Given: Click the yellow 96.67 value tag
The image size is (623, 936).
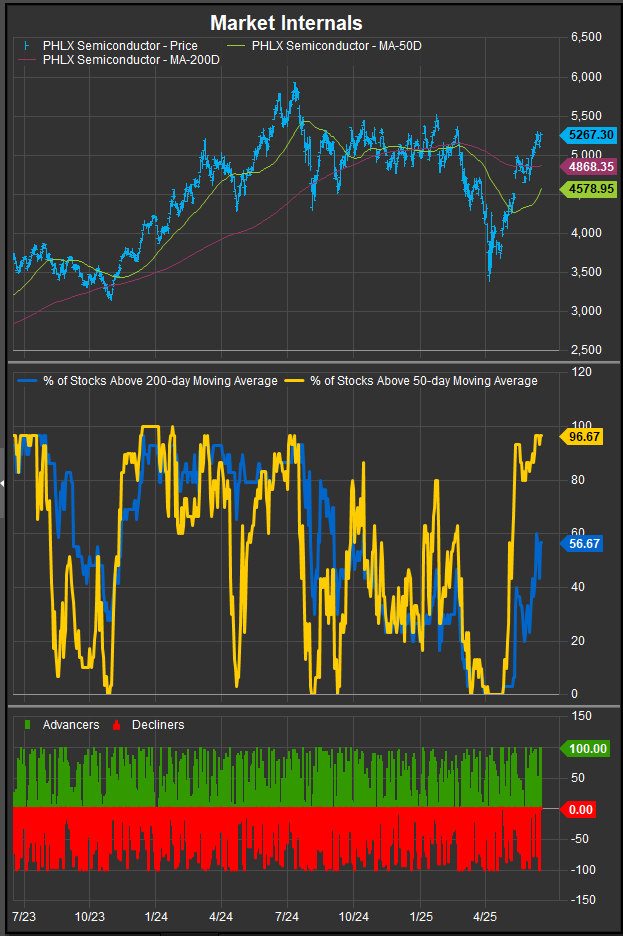Looking at the screenshot, I should (x=581, y=436).
